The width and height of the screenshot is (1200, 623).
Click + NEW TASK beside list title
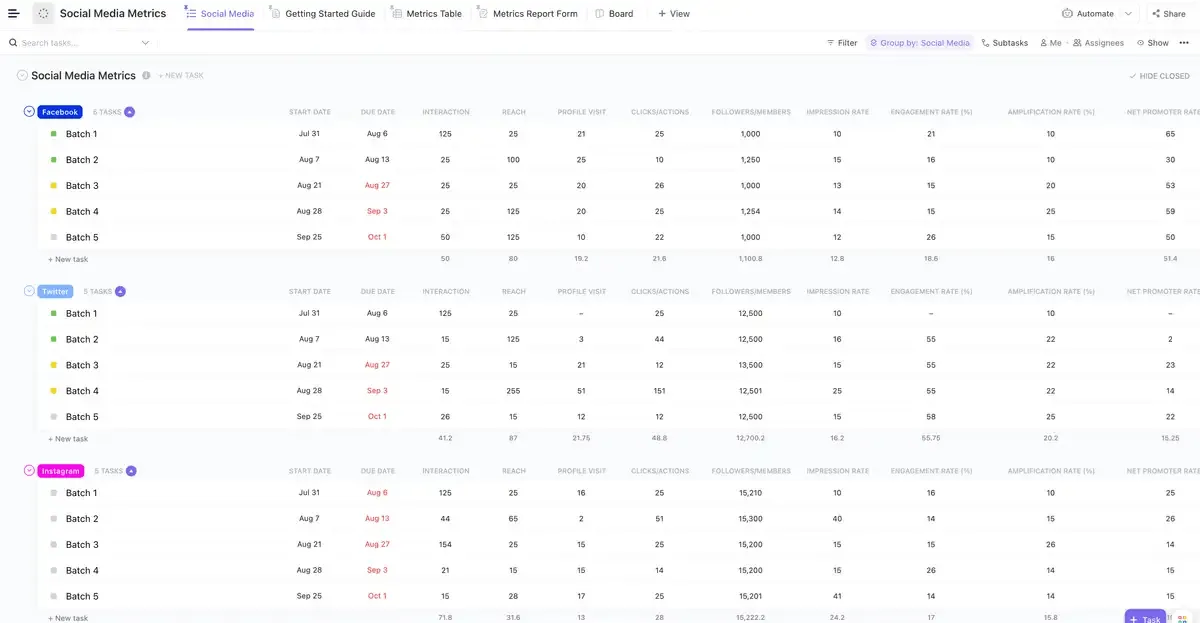tap(181, 76)
